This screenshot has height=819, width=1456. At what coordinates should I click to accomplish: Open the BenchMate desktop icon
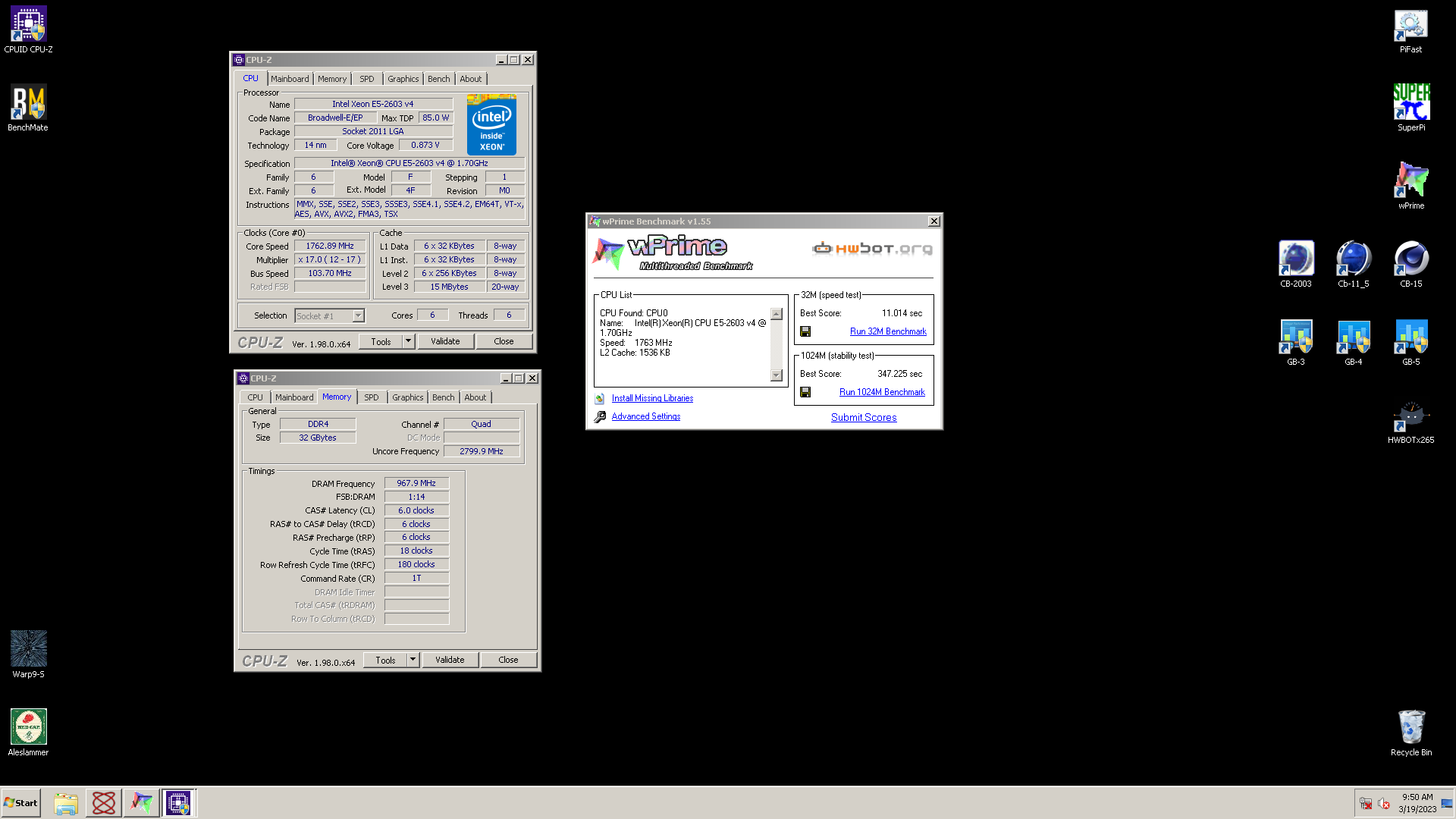click(28, 108)
